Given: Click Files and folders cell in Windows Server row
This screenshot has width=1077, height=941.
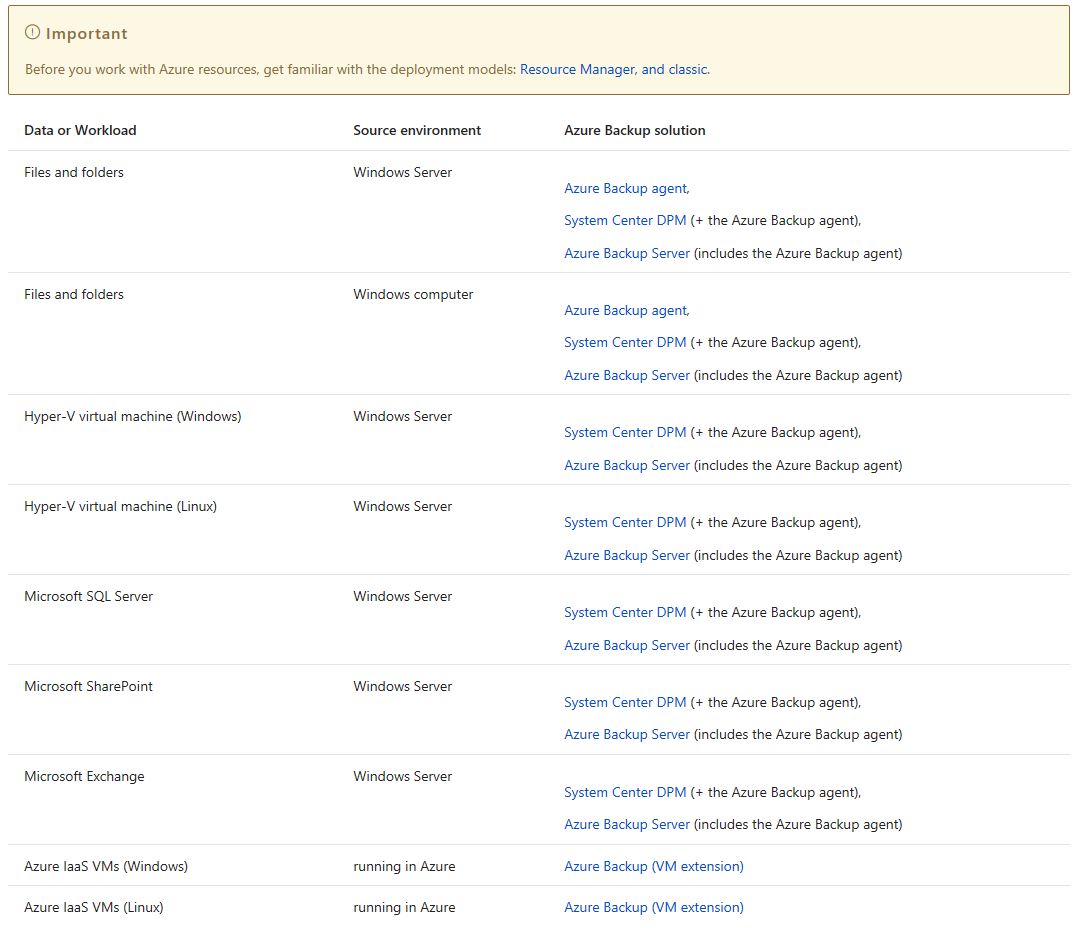Looking at the screenshot, I should tap(74, 172).
